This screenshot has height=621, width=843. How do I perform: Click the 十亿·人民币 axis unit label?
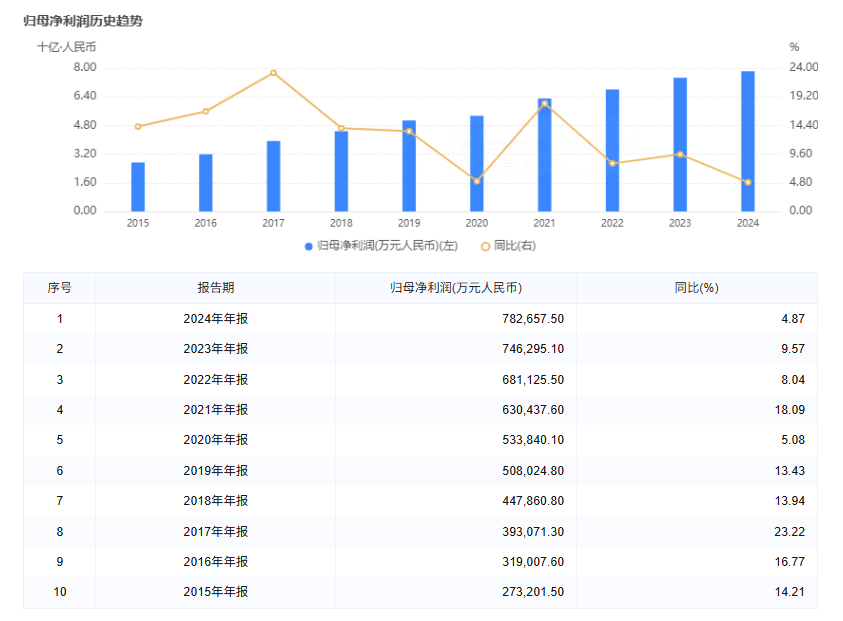(x=66, y=47)
